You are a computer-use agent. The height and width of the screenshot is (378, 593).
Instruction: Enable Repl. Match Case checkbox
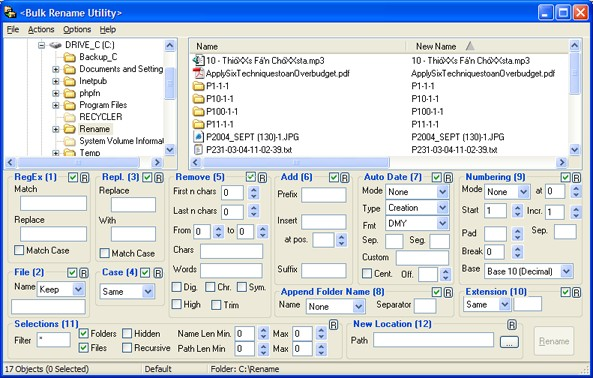pos(104,253)
